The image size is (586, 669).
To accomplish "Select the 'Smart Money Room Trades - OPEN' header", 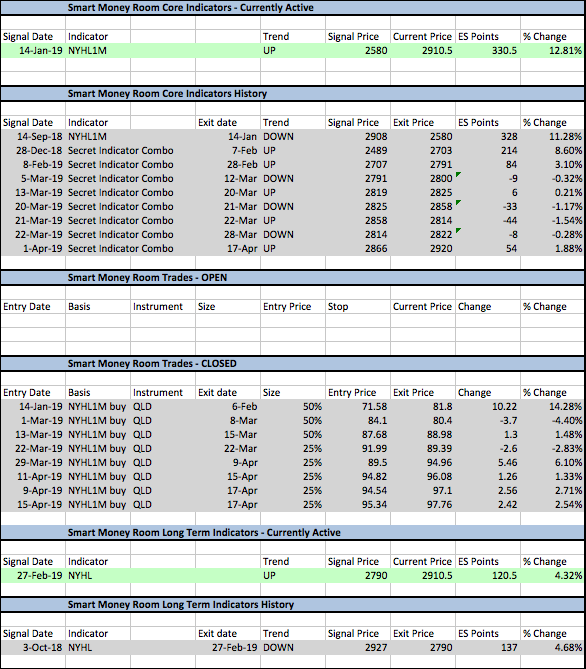I will tap(147, 278).
